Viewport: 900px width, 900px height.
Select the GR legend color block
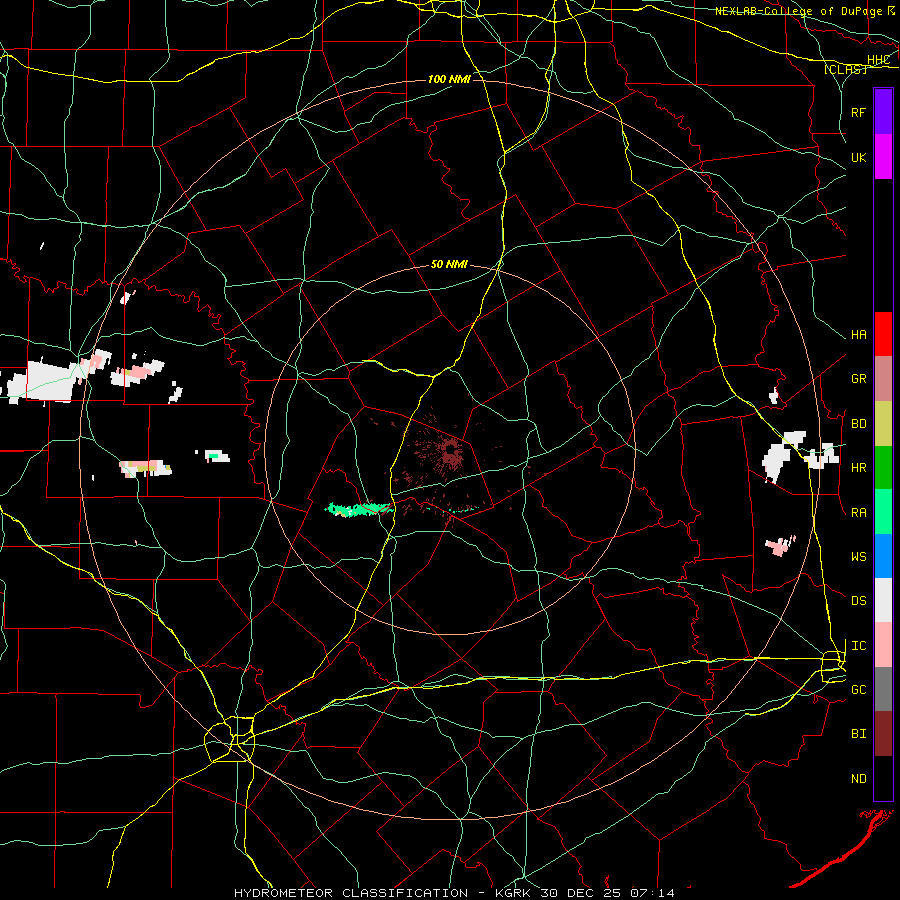[x=883, y=379]
